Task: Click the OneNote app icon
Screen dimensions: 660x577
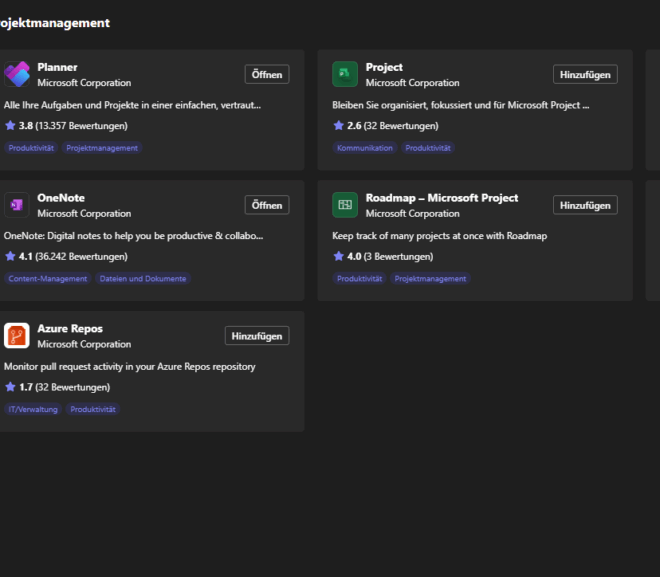Action: coord(17,205)
